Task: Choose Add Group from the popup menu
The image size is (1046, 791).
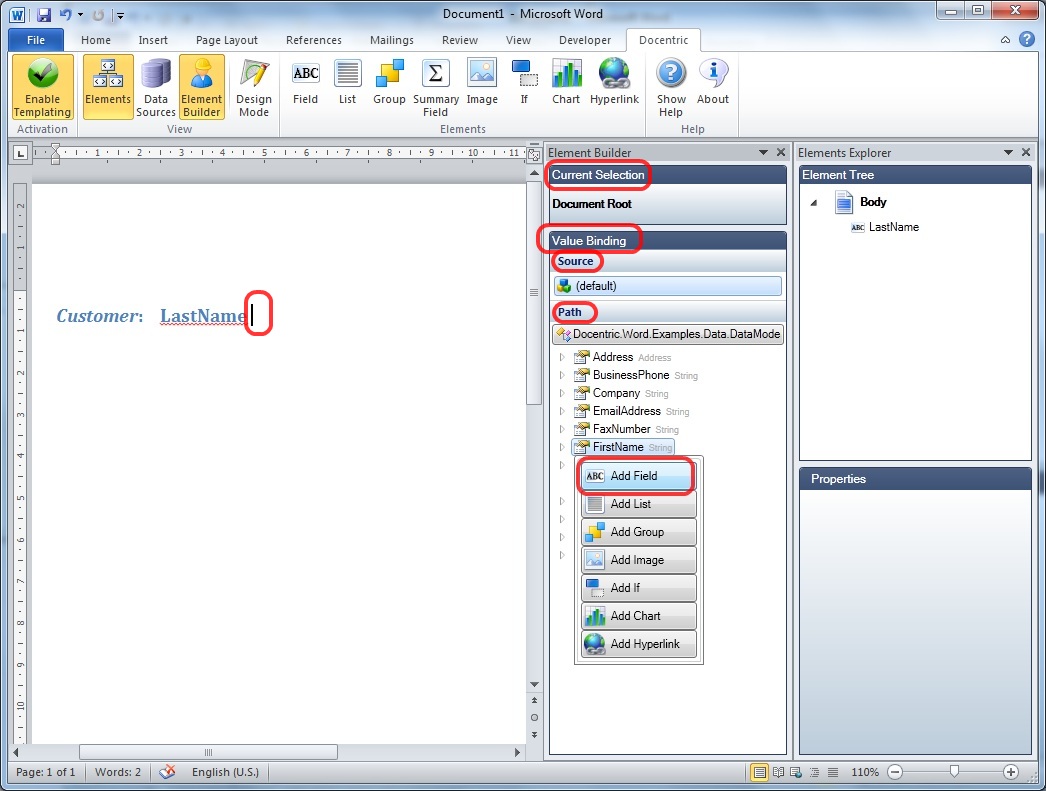Action: point(638,532)
